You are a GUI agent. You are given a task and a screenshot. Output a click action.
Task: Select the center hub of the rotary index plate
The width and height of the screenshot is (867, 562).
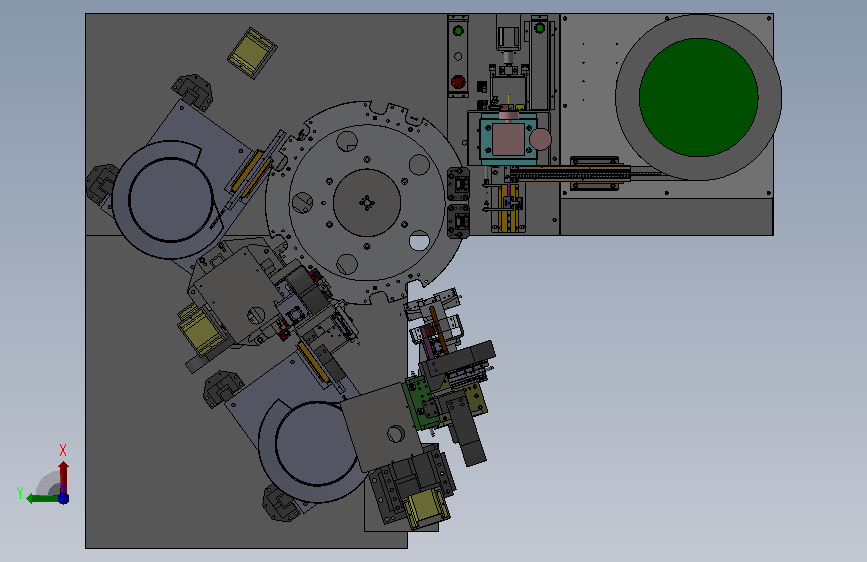pos(367,203)
